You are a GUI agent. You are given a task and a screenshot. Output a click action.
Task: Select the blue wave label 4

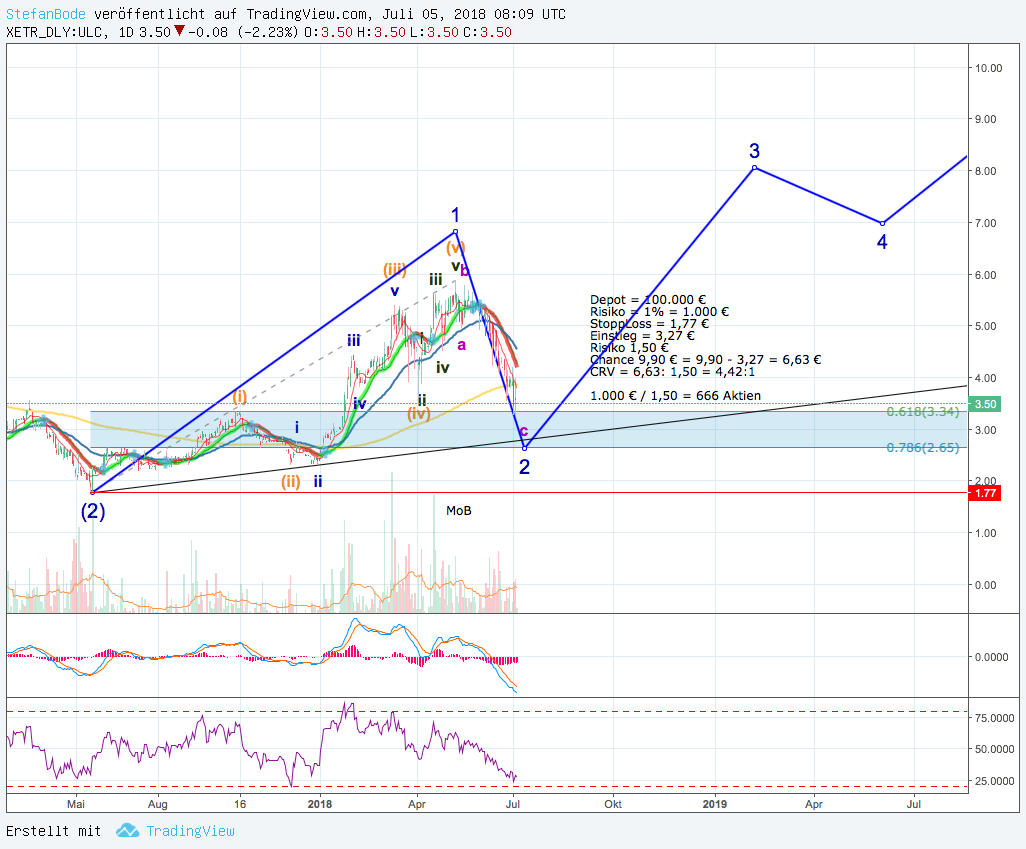[x=882, y=242]
